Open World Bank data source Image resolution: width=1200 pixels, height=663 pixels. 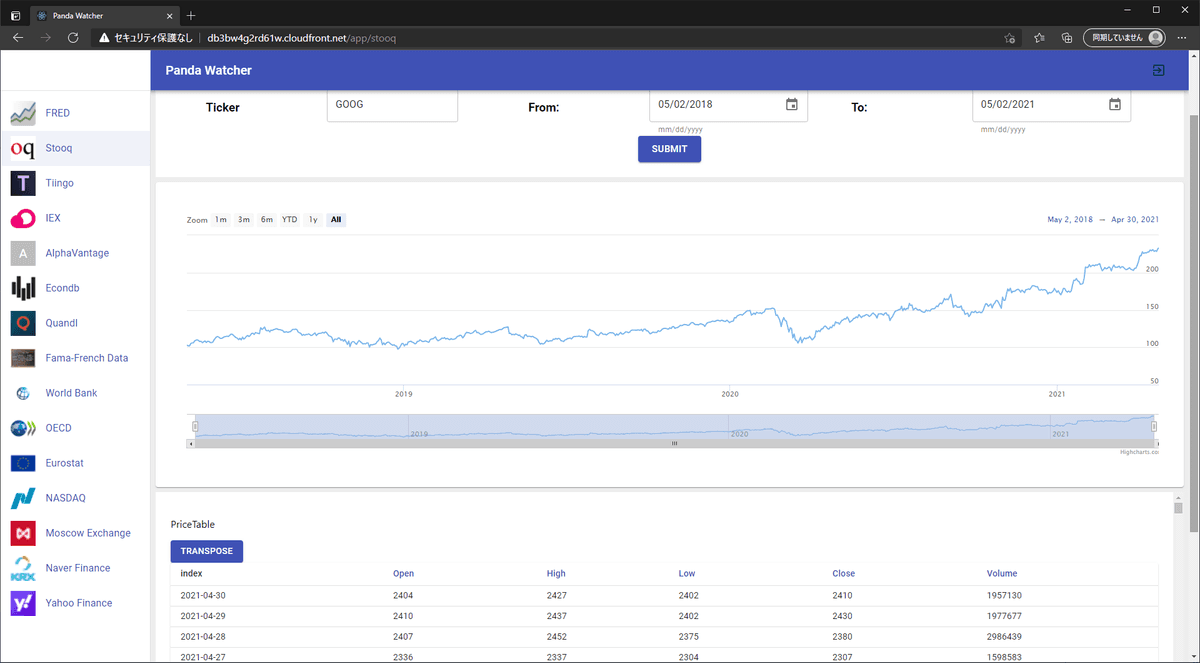[71, 394]
